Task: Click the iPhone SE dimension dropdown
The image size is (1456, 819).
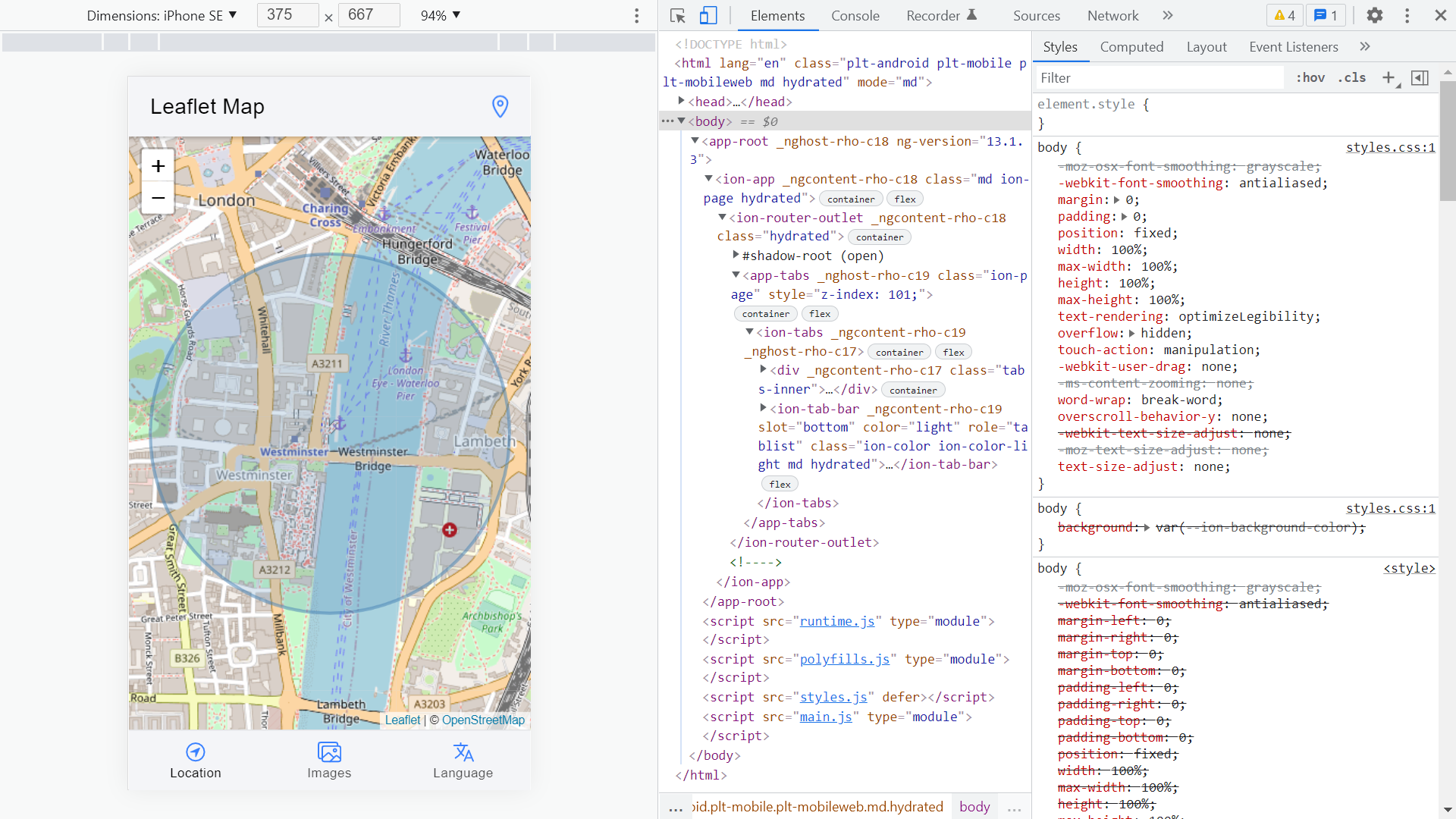Action: click(x=161, y=15)
